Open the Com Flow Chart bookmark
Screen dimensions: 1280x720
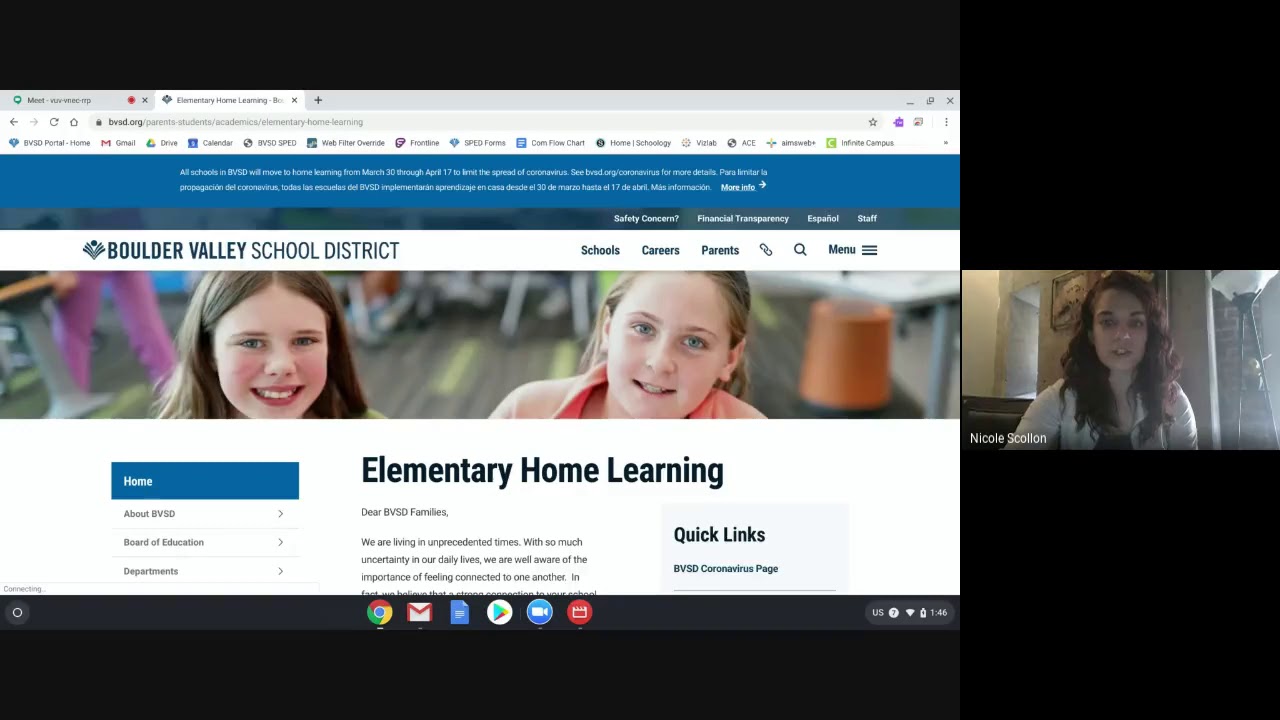pos(550,143)
